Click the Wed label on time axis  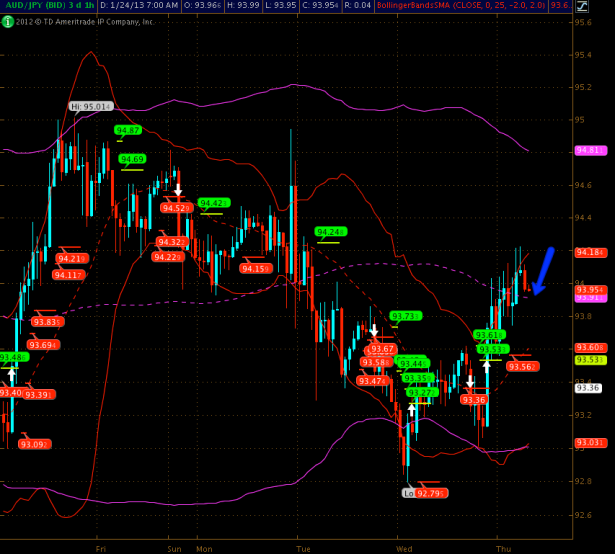coord(404,549)
